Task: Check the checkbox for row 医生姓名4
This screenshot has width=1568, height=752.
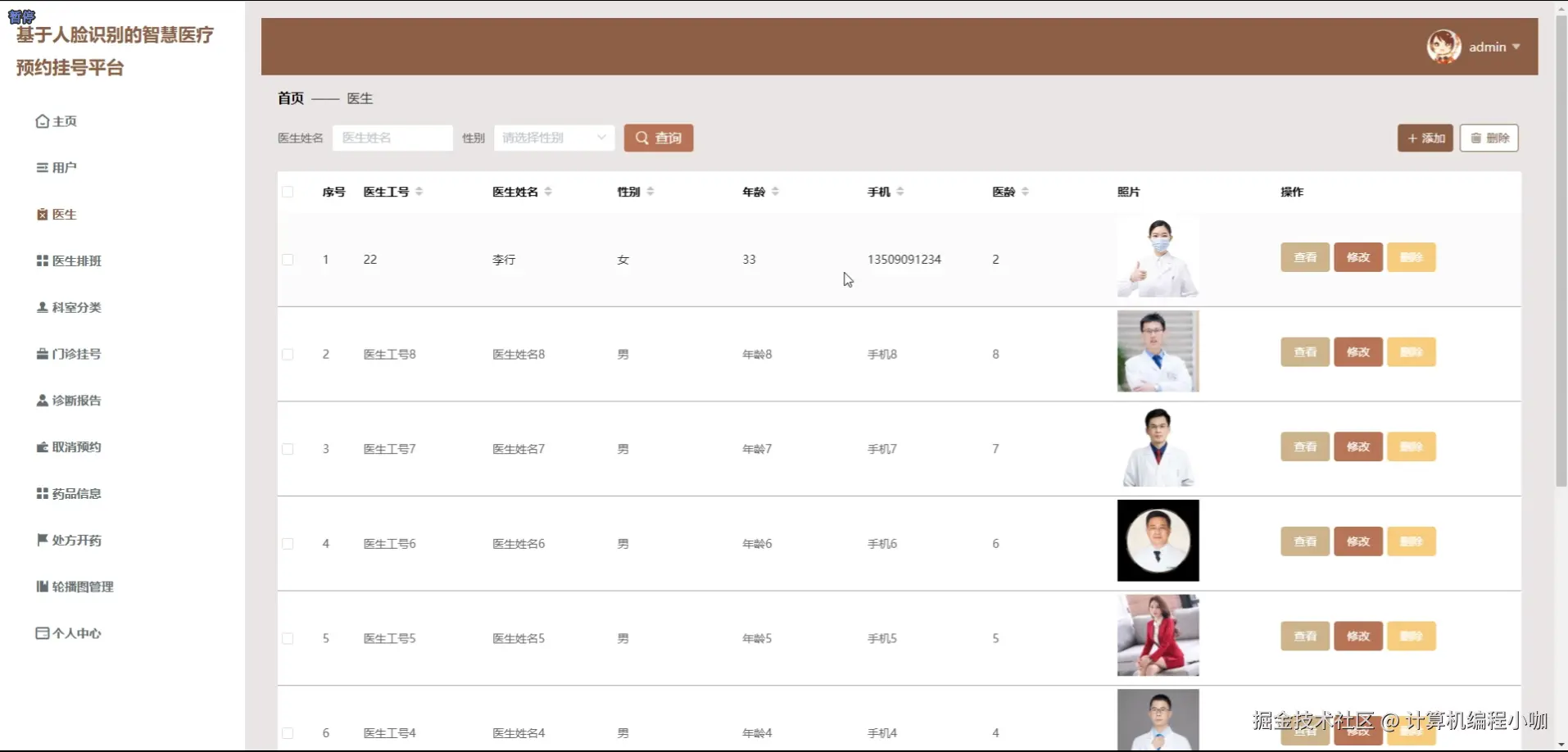Action: pyautogui.click(x=288, y=733)
